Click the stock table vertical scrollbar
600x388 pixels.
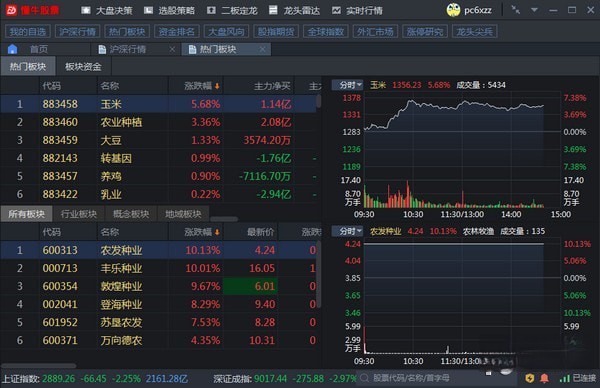pyautogui.click(x=319, y=274)
